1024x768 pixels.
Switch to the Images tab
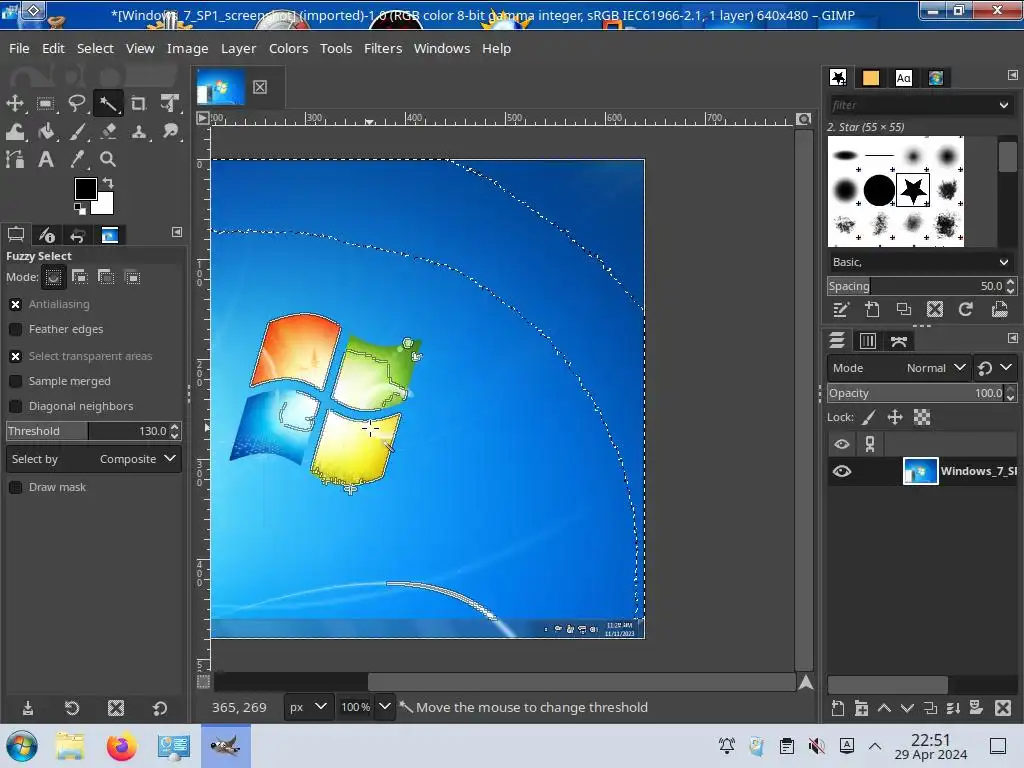click(x=109, y=234)
